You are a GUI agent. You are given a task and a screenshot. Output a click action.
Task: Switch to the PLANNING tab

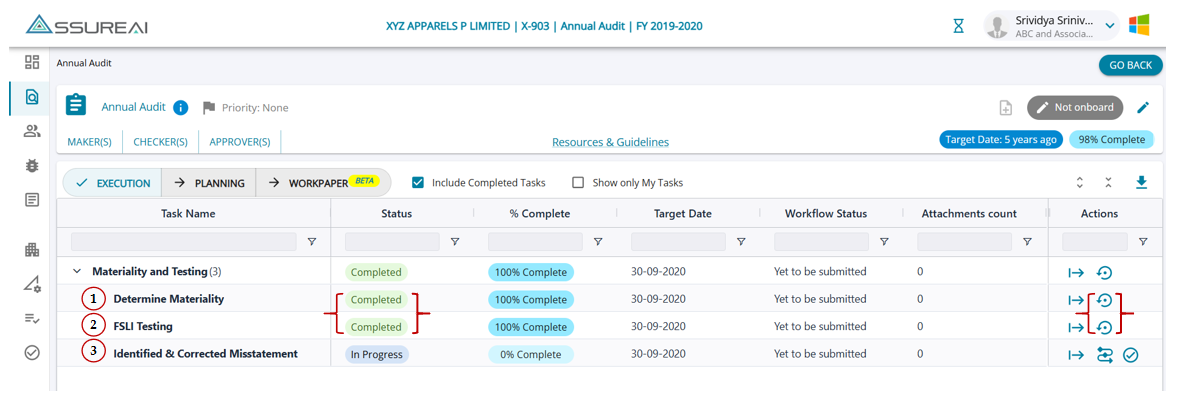208,183
